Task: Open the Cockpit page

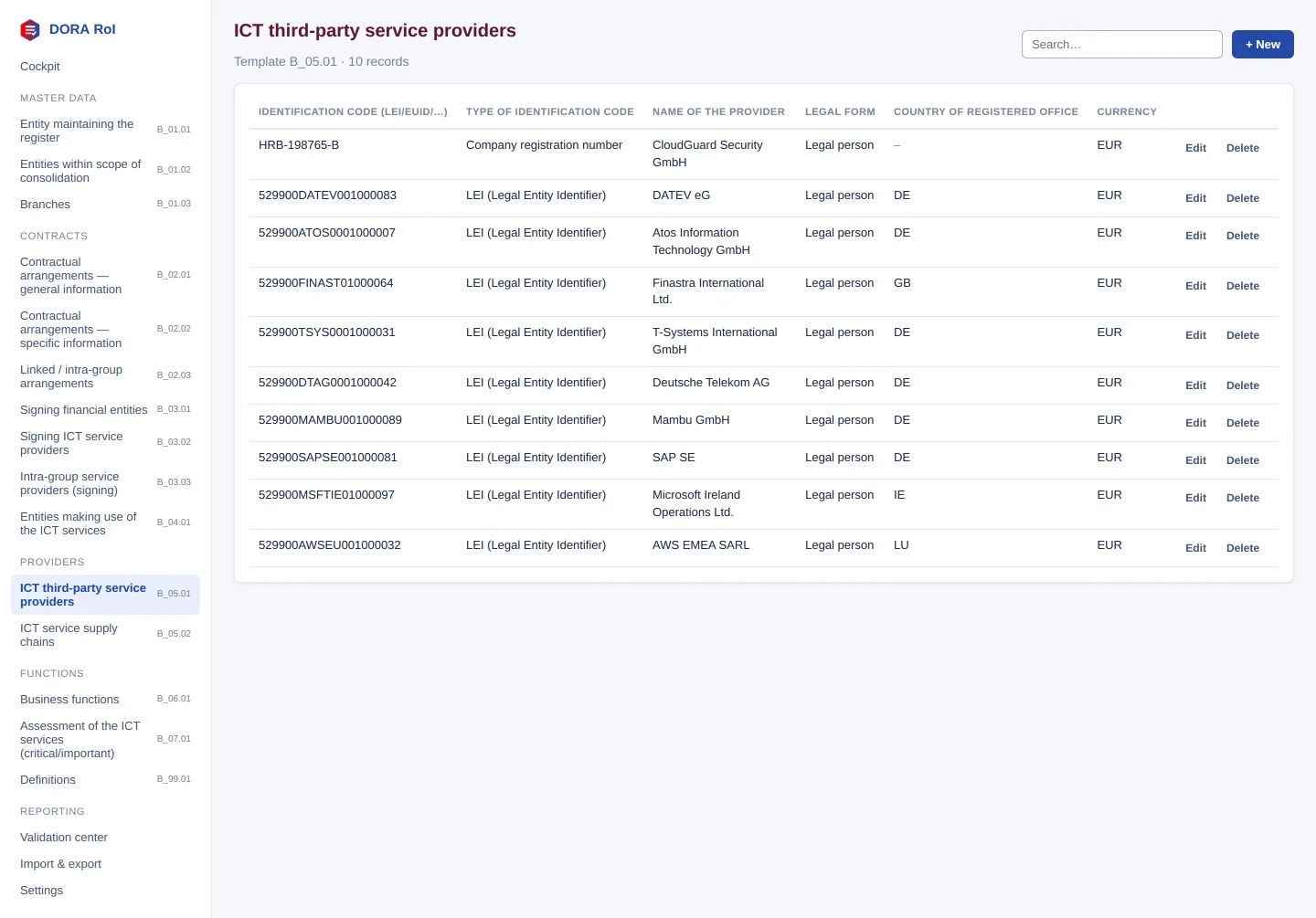Action: (x=105, y=67)
